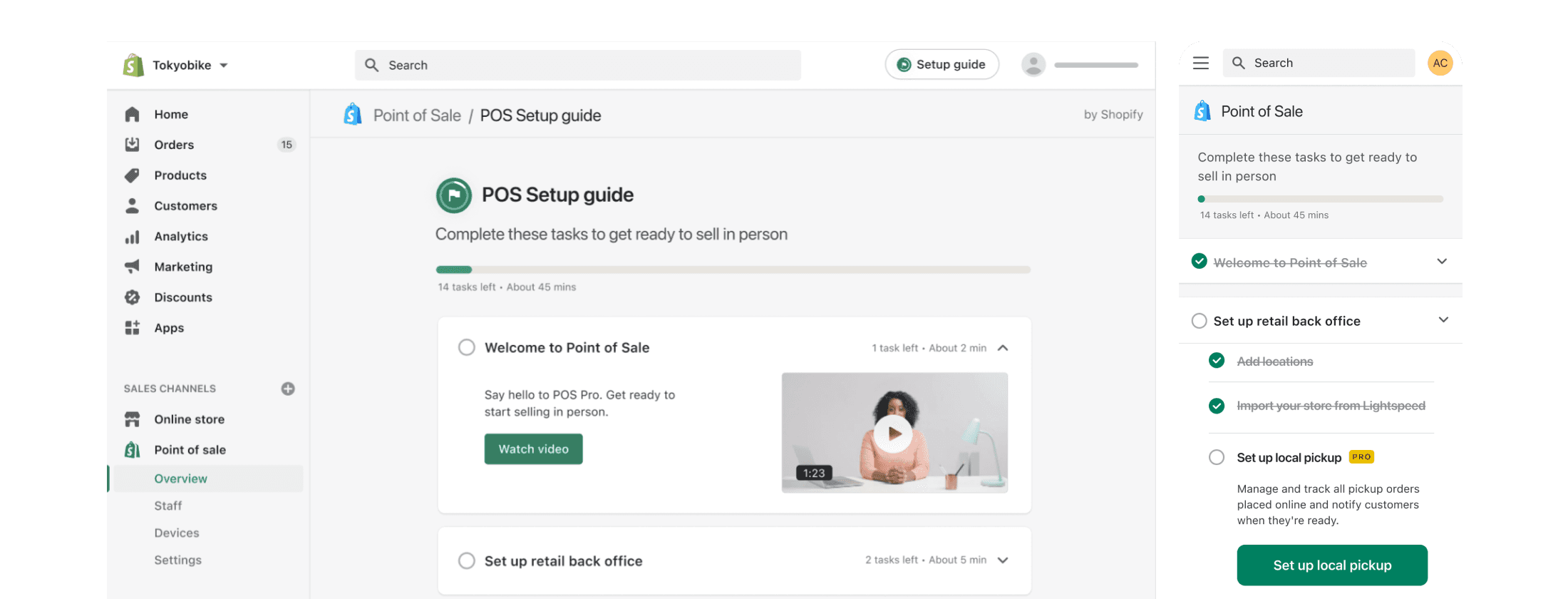Click the Home house icon in sidebar

pyautogui.click(x=132, y=114)
